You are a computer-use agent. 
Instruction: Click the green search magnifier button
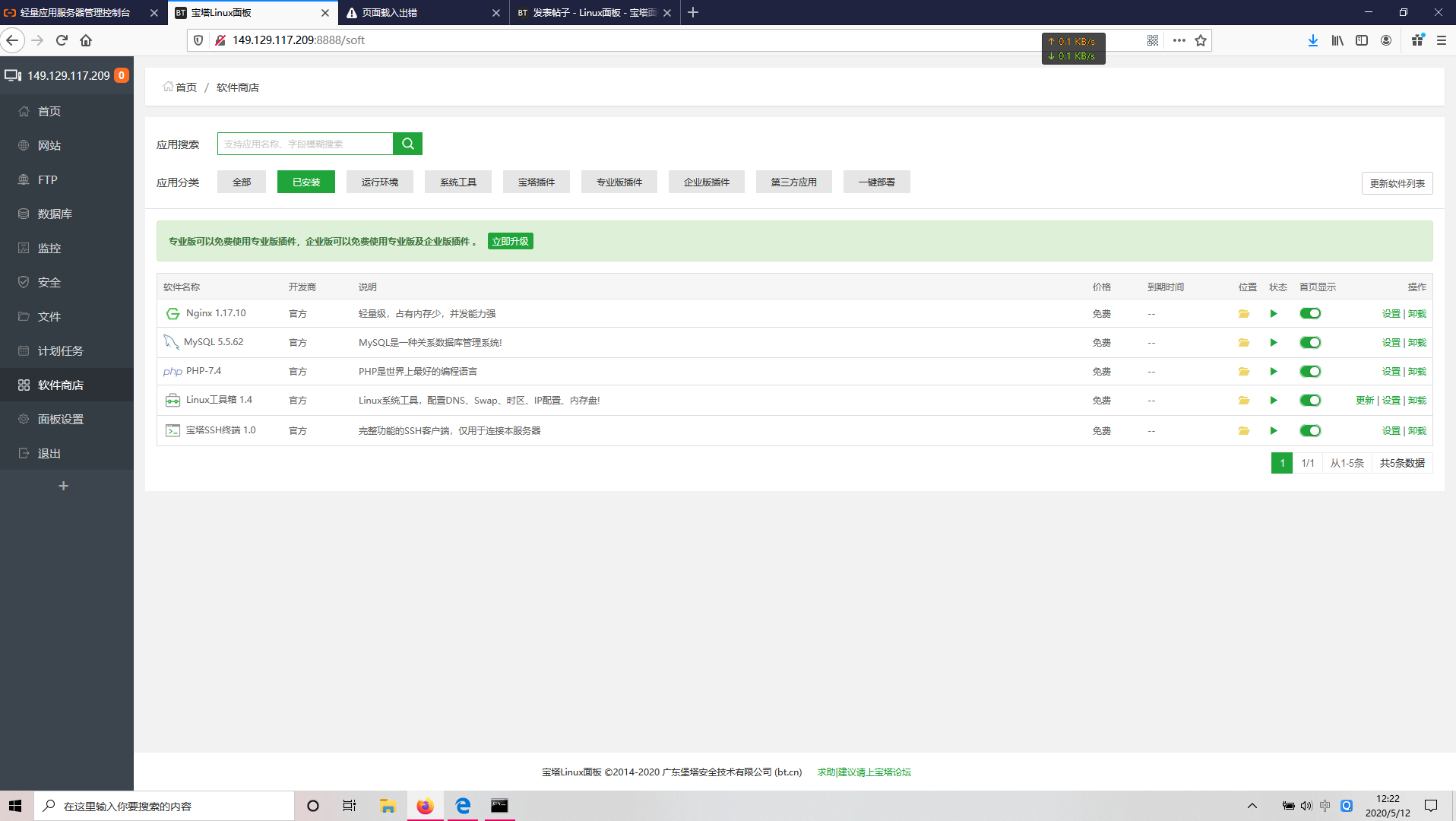click(x=408, y=144)
